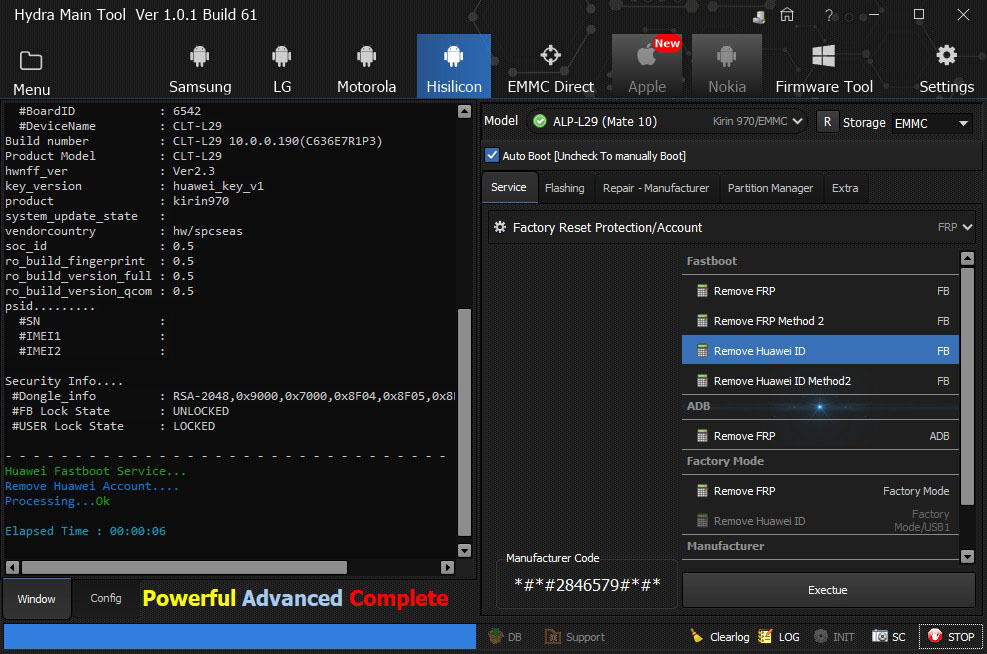
Task: Switch to the Config view
Action: [106, 599]
